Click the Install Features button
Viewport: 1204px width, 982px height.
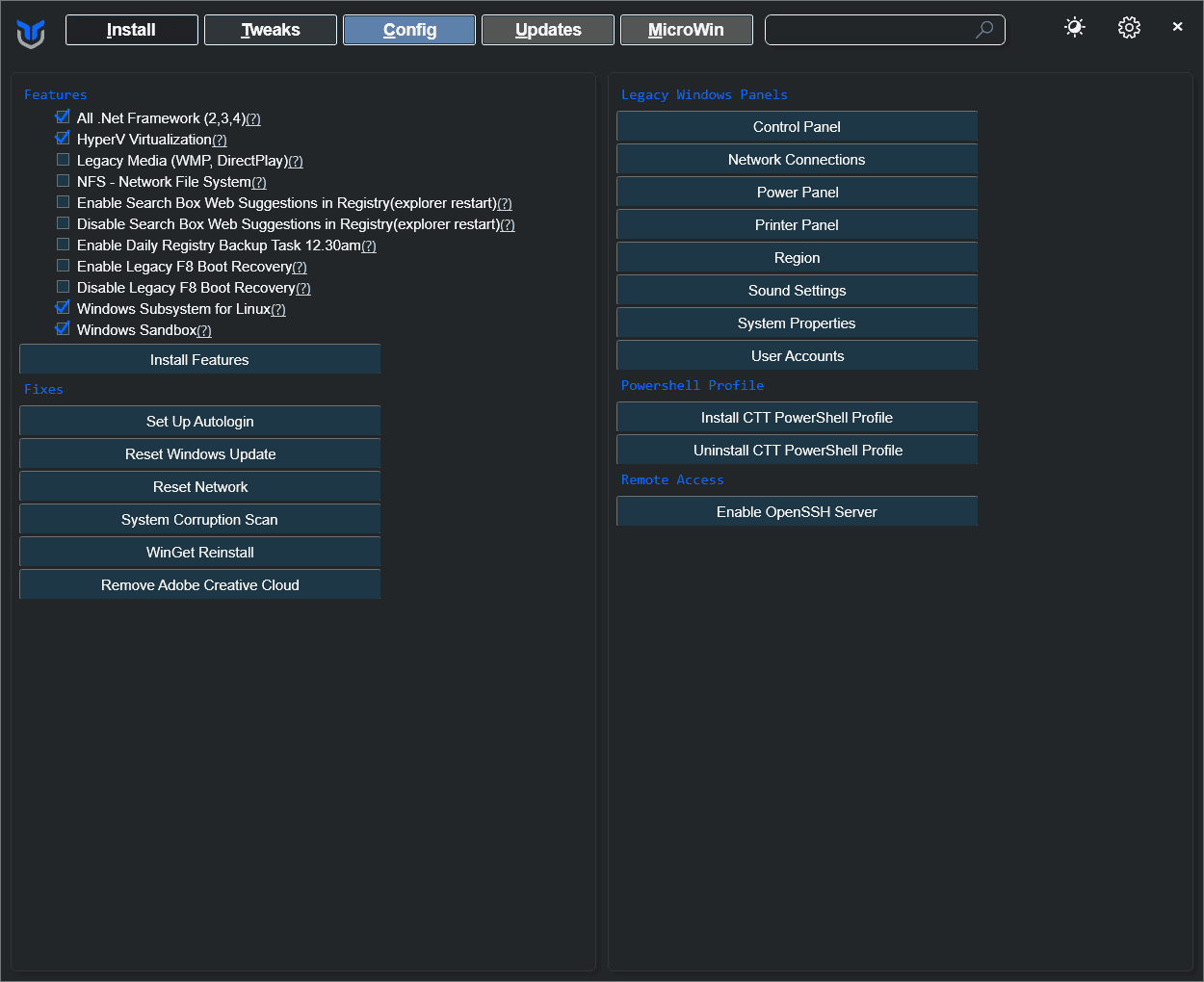click(199, 360)
